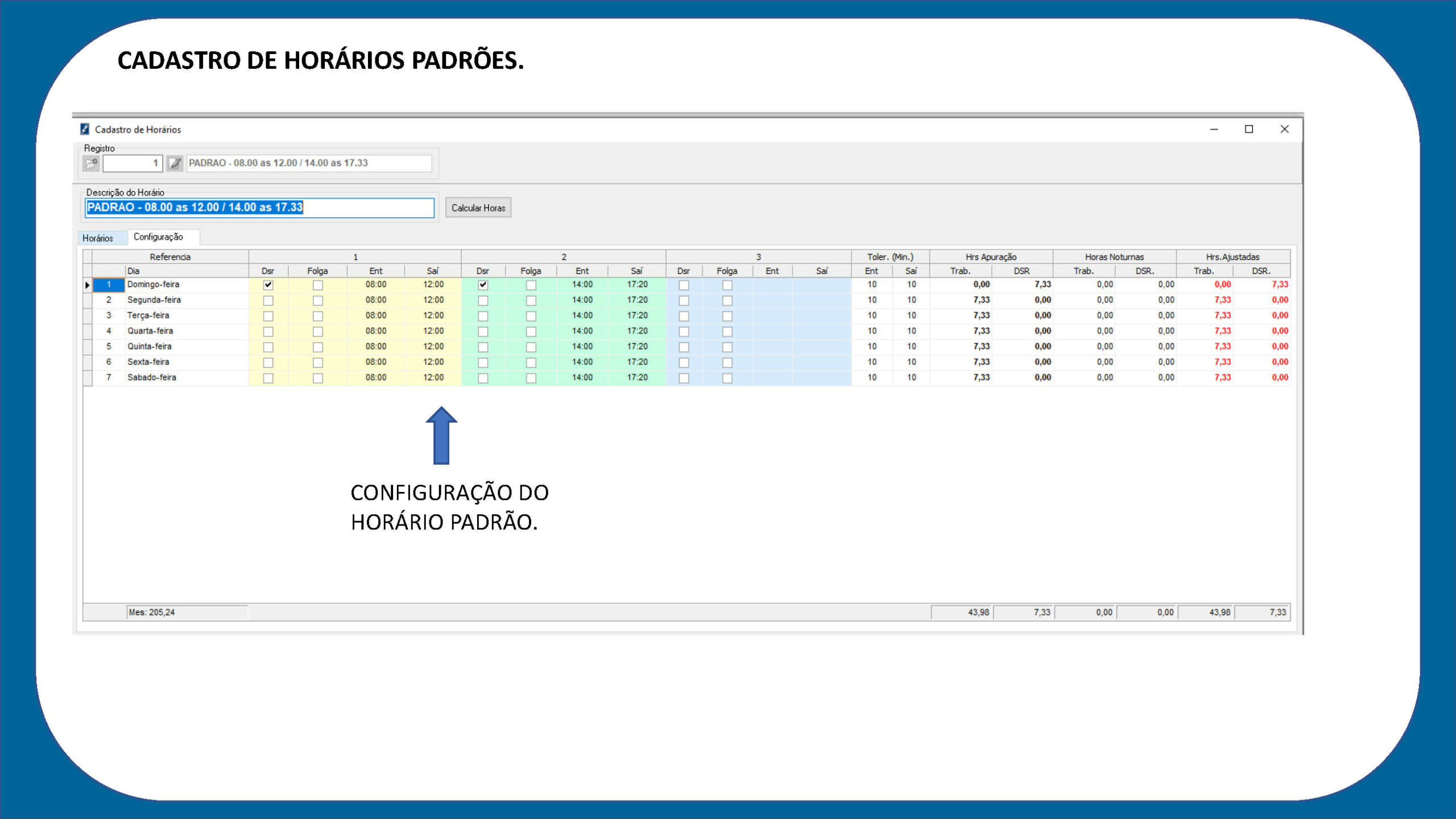Select row 5 Quinta-feira in the grid
1456x819 pixels.
pyautogui.click(x=687, y=347)
